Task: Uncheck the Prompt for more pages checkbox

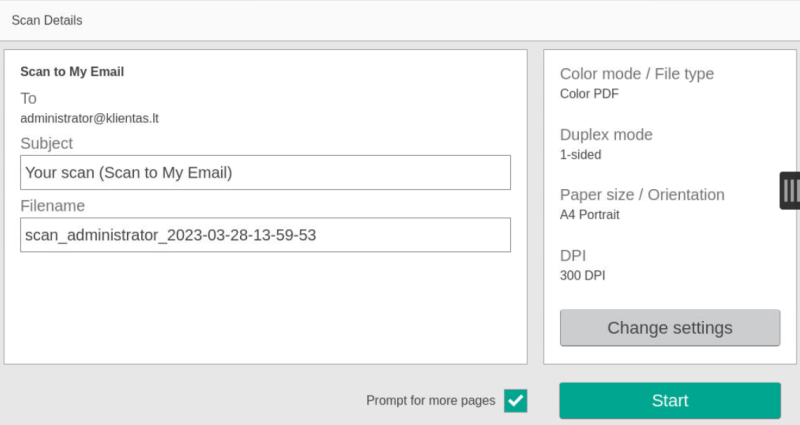Action: pyautogui.click(x=515, y=401)
